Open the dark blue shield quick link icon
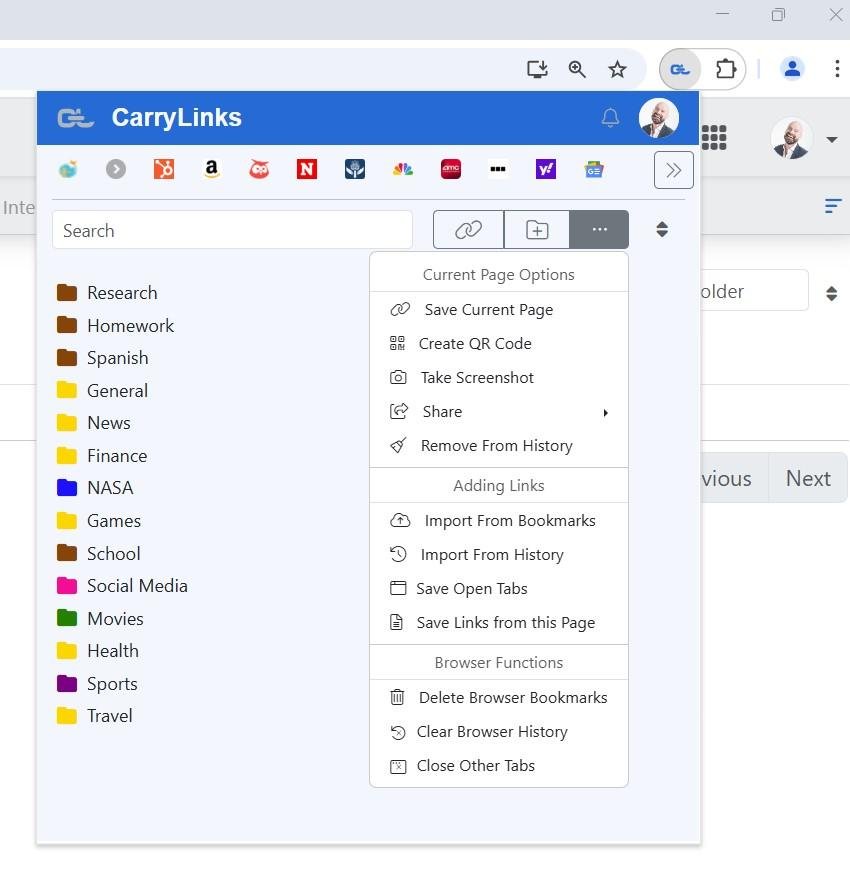Screen dimensions: 850x878 tap(355, 169)
